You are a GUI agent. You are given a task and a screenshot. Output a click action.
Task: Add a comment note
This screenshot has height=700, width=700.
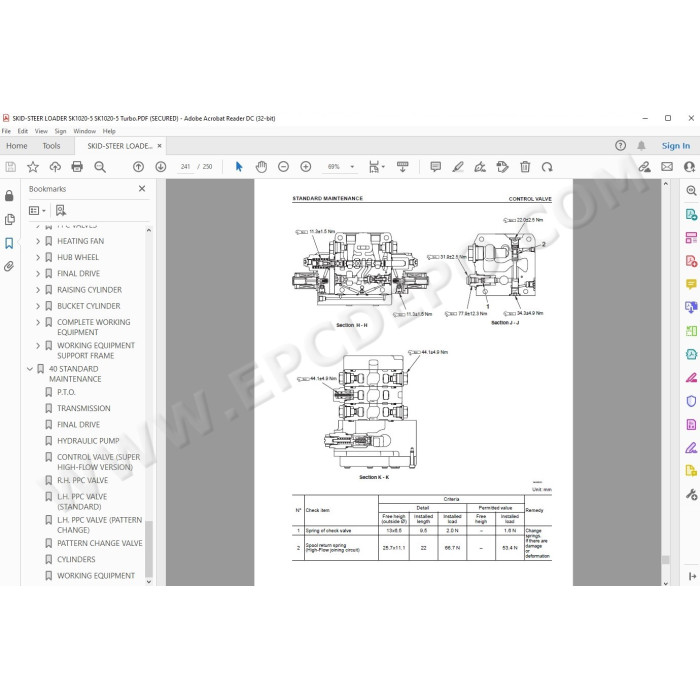coord(436,167)
